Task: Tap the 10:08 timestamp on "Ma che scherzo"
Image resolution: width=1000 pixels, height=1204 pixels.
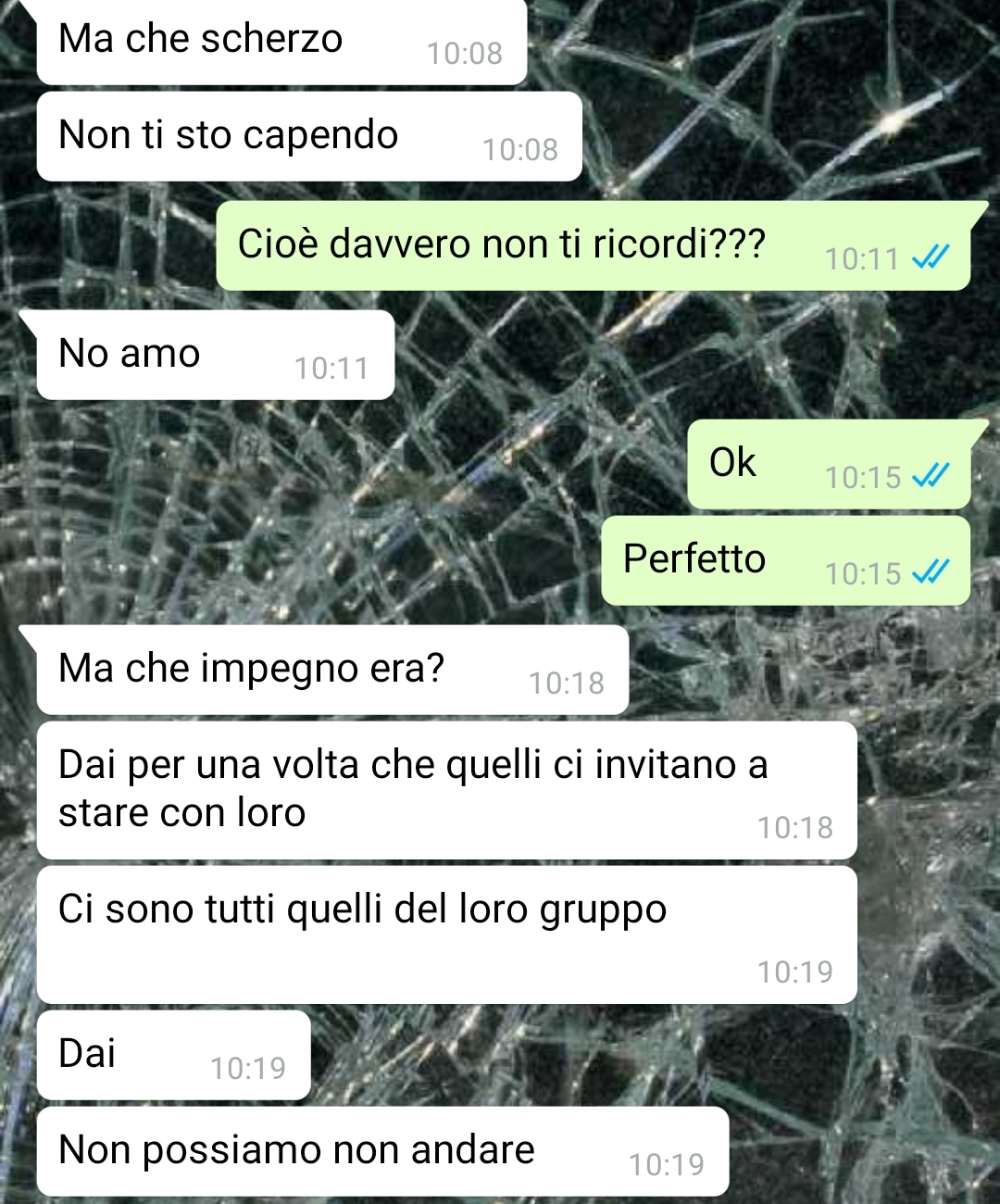Action: tap(464, 54)
